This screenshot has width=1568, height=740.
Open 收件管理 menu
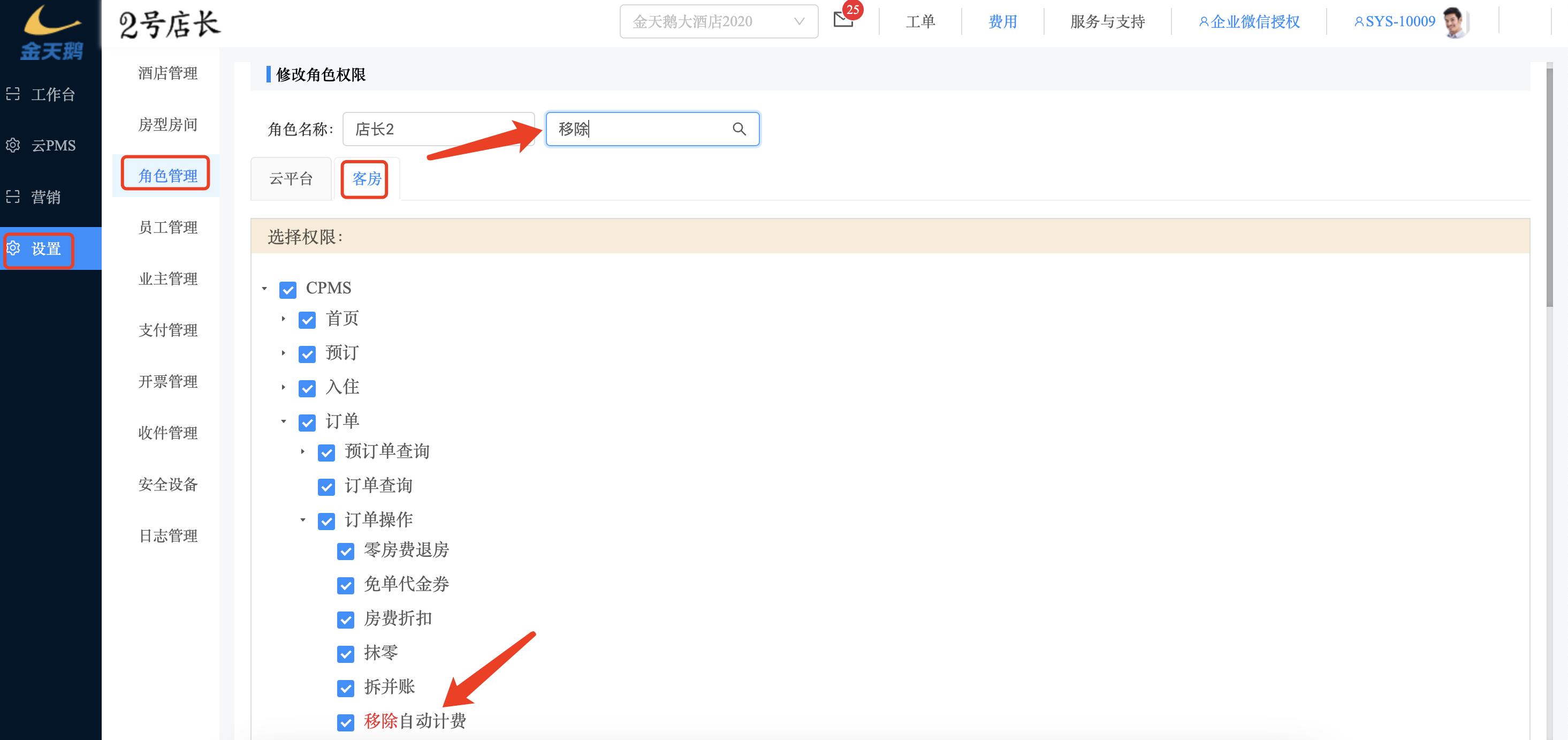(168, 433)
